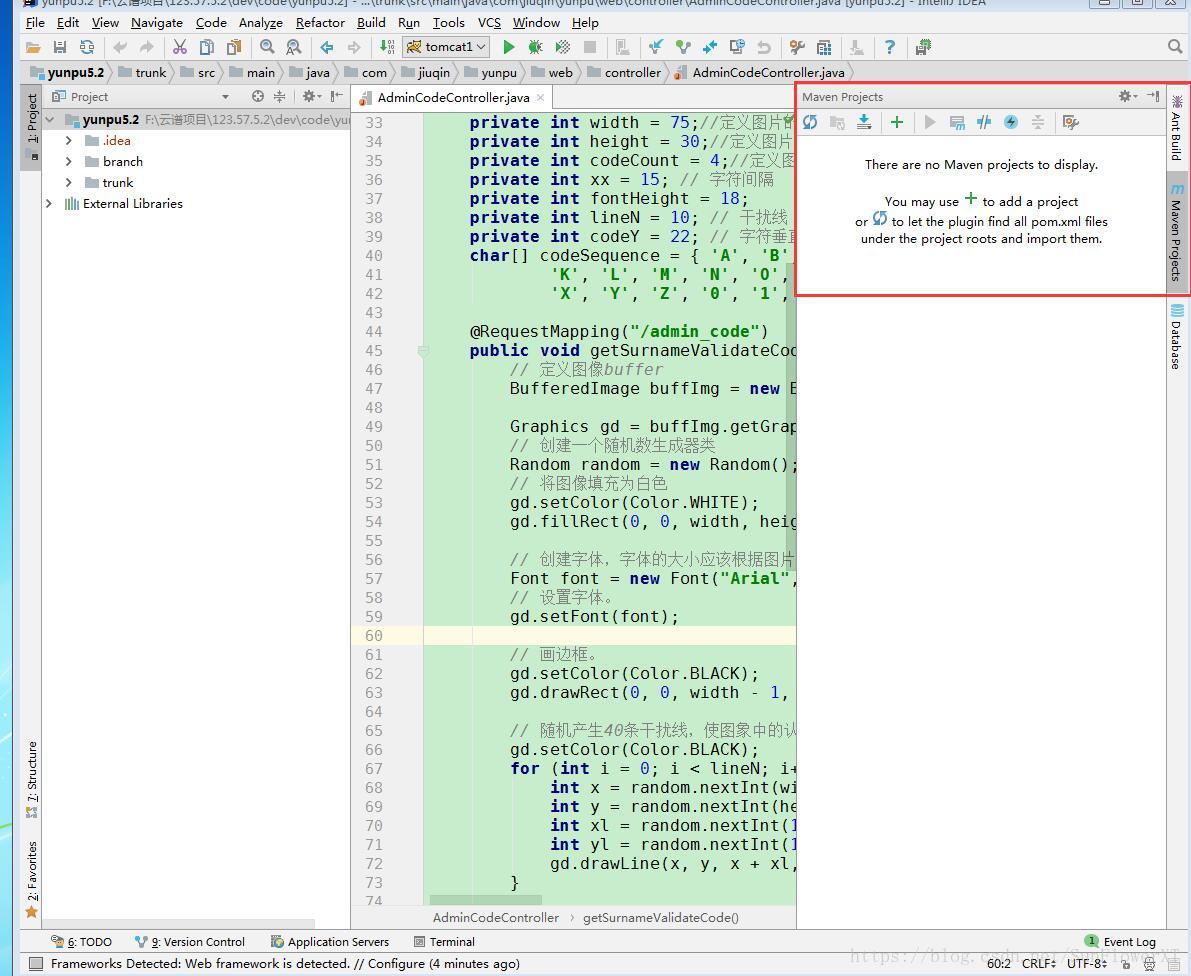Image resolution: width=1191 pixels, height=976 pixels.
Task: Toggle the Ant Build side tab
Action: (1177, 128)
